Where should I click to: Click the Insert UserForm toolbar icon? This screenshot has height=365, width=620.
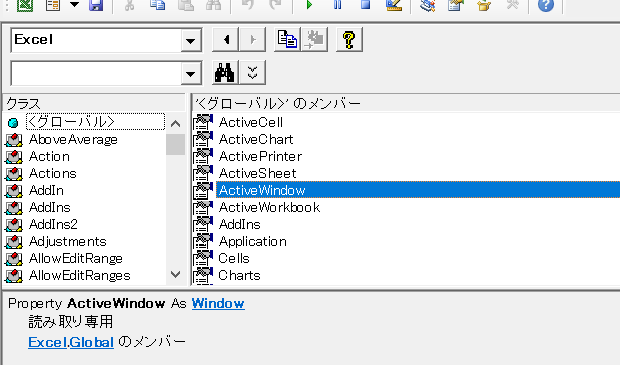[x=53, y=5]
